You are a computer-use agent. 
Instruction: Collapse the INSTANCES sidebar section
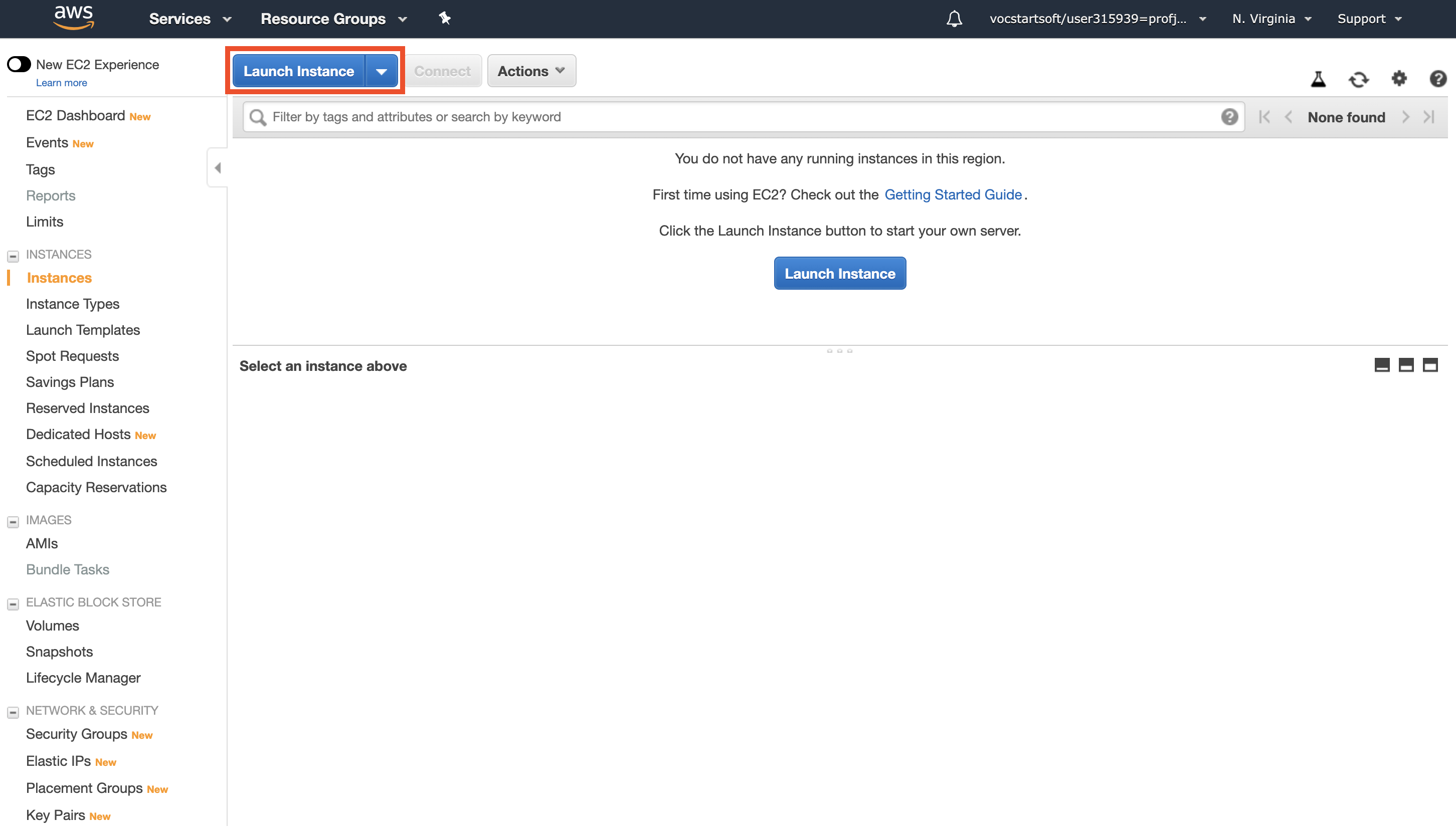pyautogui.click(x=13, y=256)
